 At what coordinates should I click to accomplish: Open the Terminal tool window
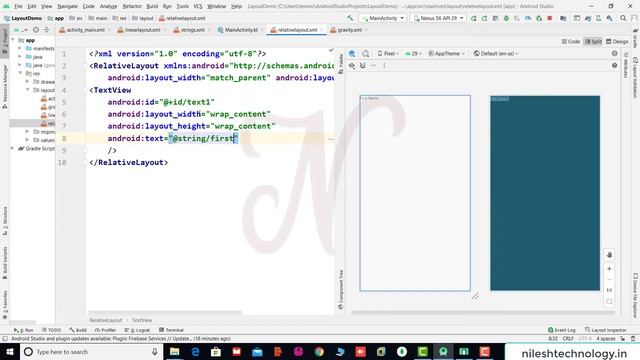point(171,330)
